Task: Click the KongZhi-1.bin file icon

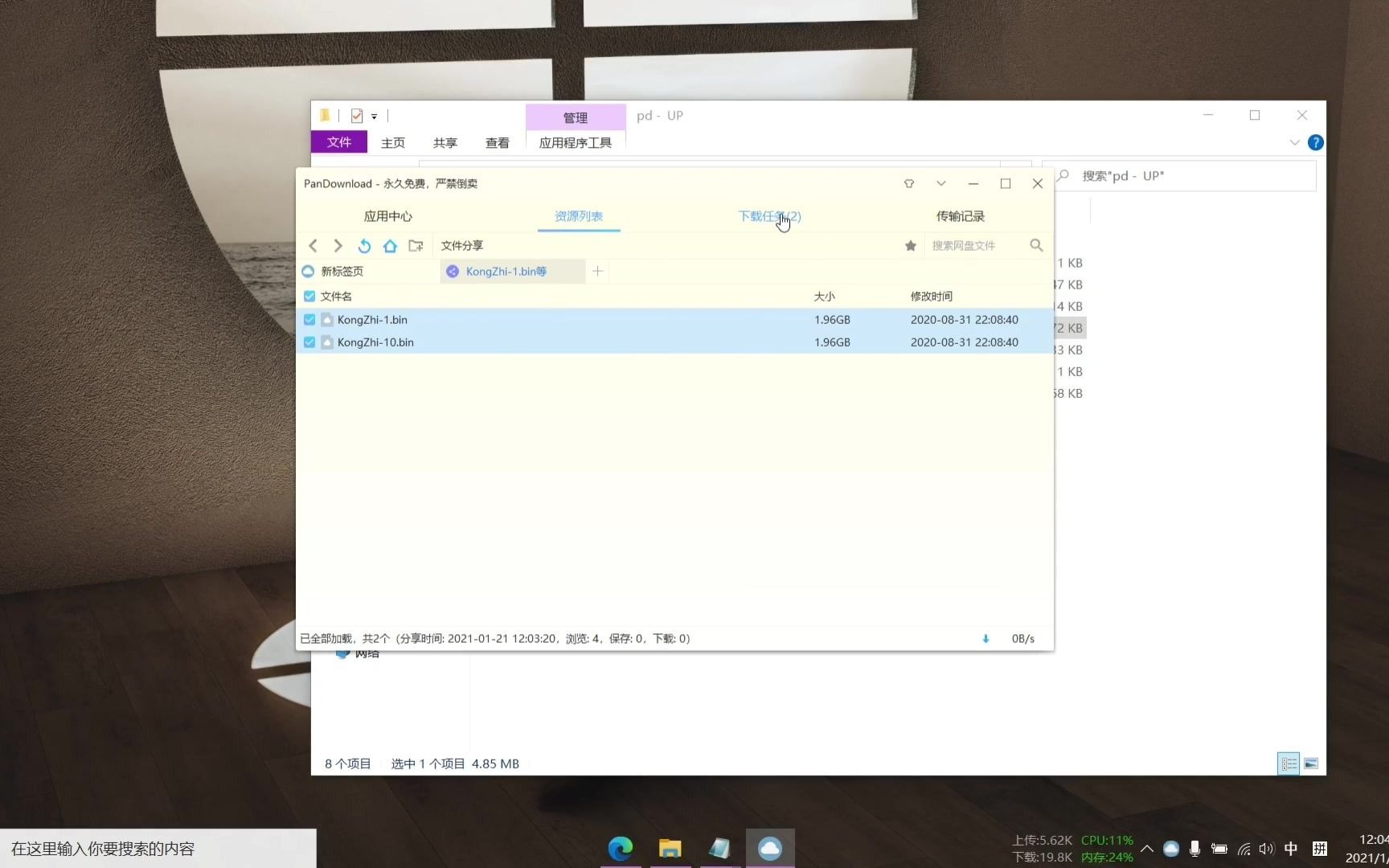Action: point(327,320)
